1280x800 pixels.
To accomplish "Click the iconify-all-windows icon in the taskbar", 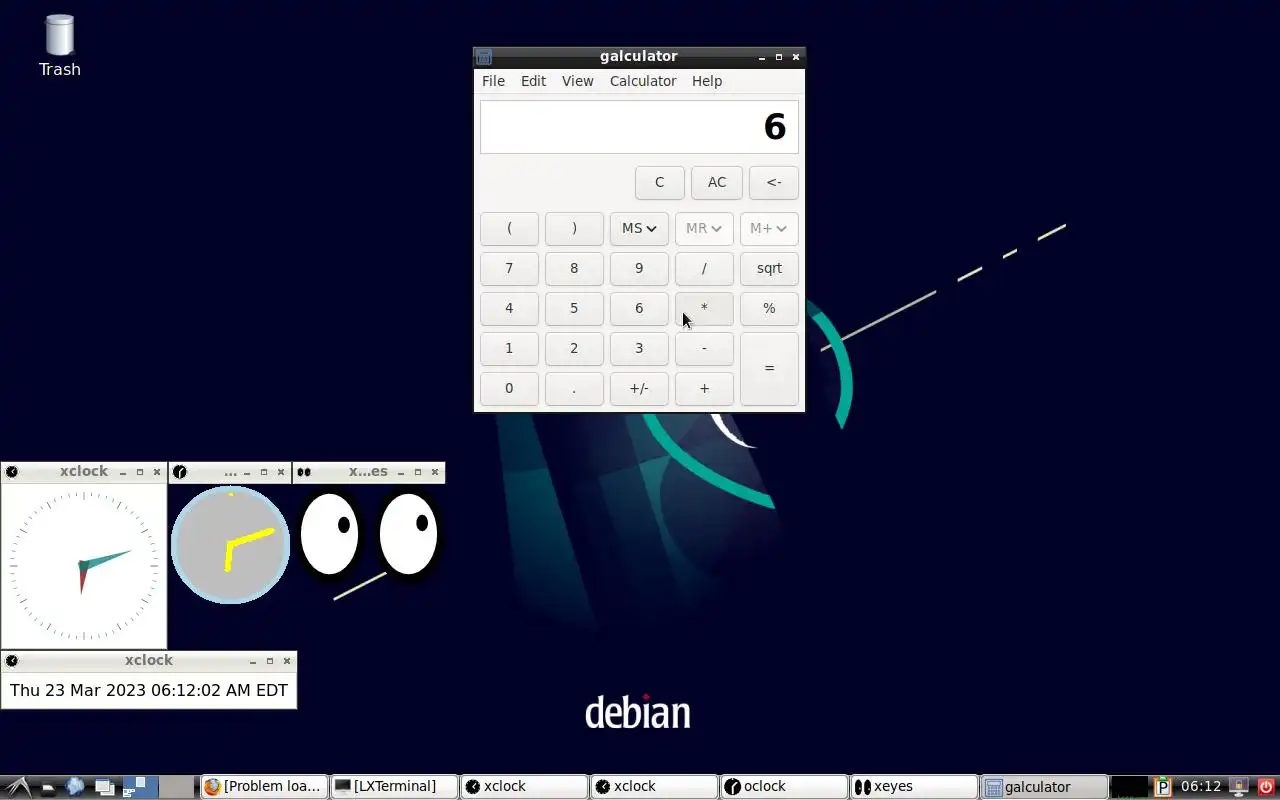I will point(104,787).
